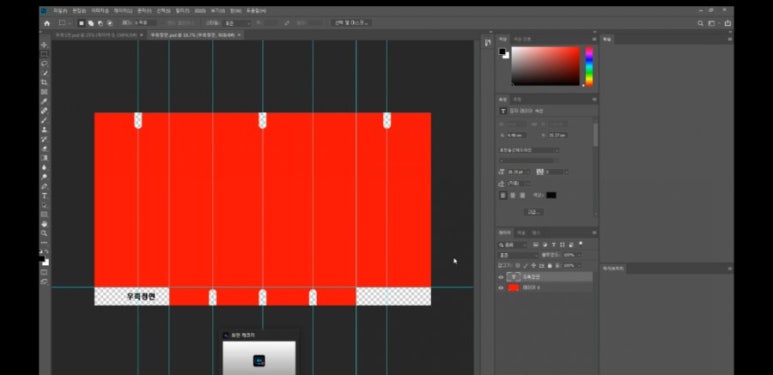Image resolution: width=773 pixels, height=375 pixels.
Task: Change screen mode from the toolbox bottom
Action: pyautogui.click(x=44, y=281)
